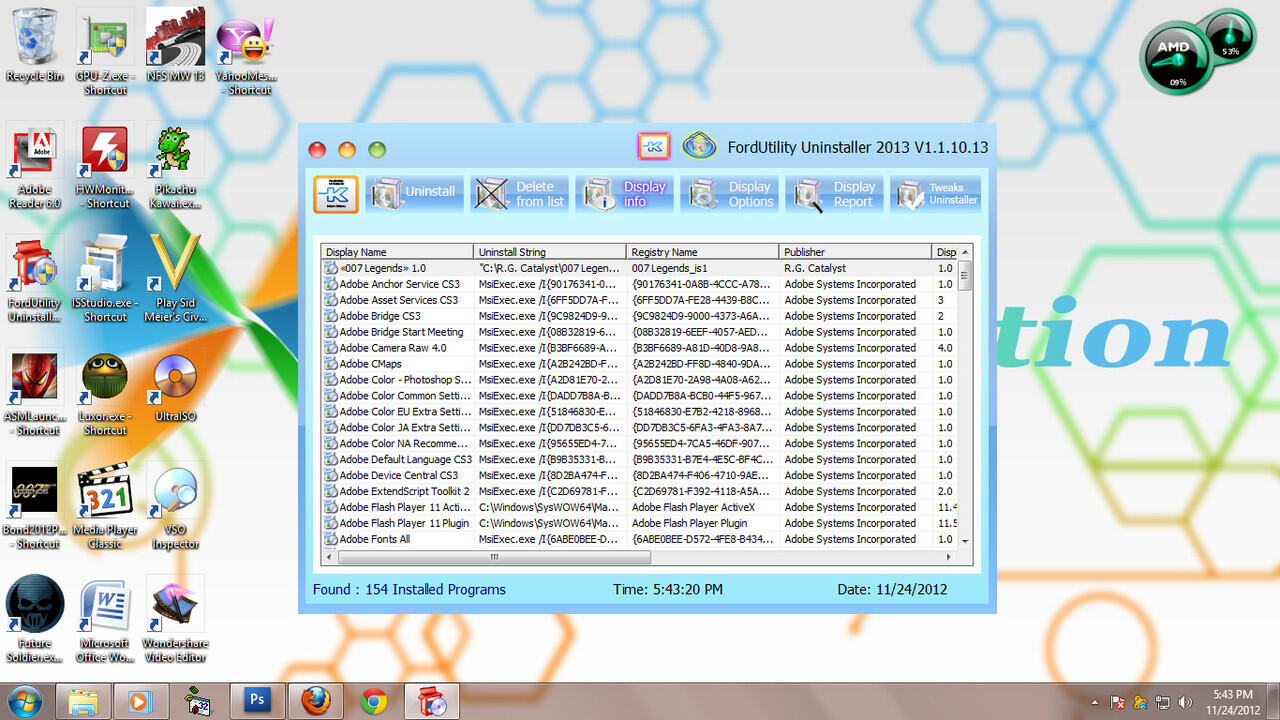Open Display Options
The image size is (1280, 720).
pyautogui.click(x=730, y=194)
